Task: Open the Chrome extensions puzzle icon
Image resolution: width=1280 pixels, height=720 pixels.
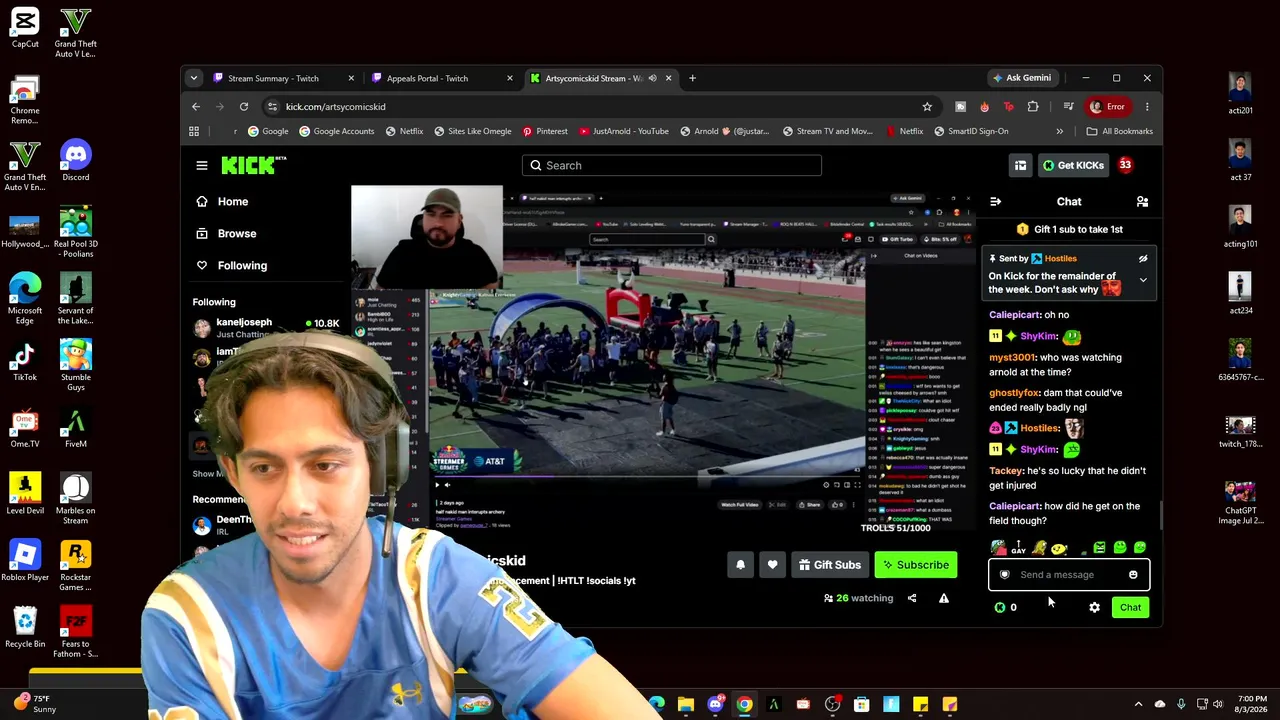Action: (1033, 107)
